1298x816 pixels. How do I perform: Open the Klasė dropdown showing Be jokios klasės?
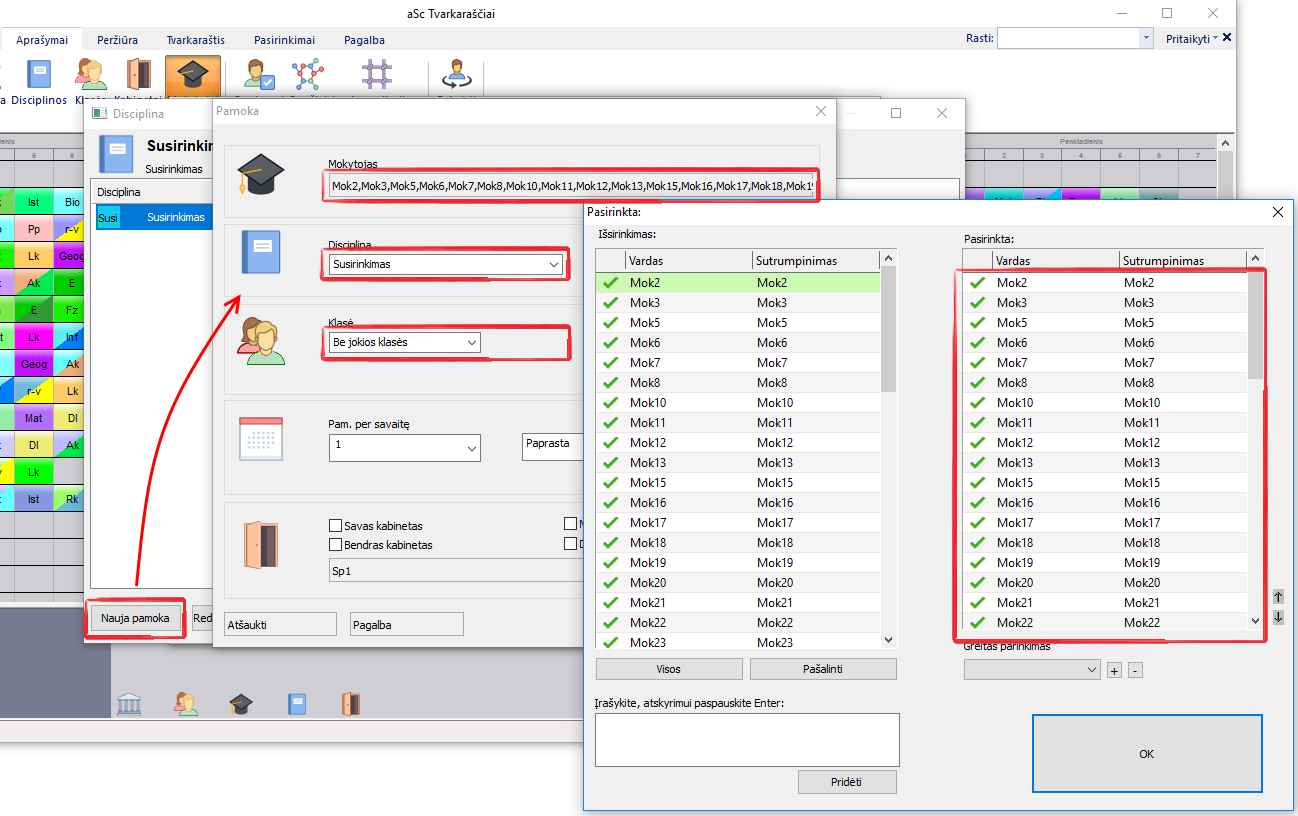click(405, 343)
